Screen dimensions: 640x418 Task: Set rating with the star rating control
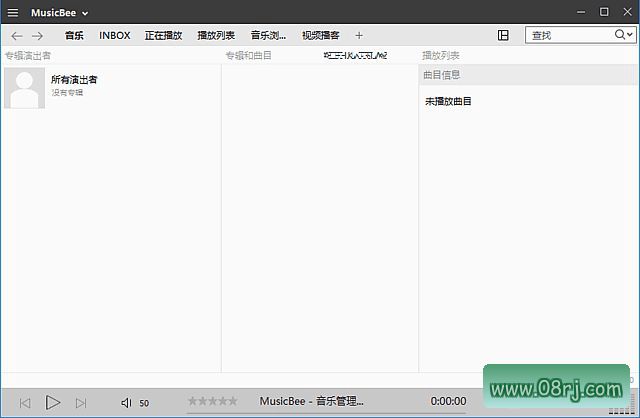(x=212, y=401)
